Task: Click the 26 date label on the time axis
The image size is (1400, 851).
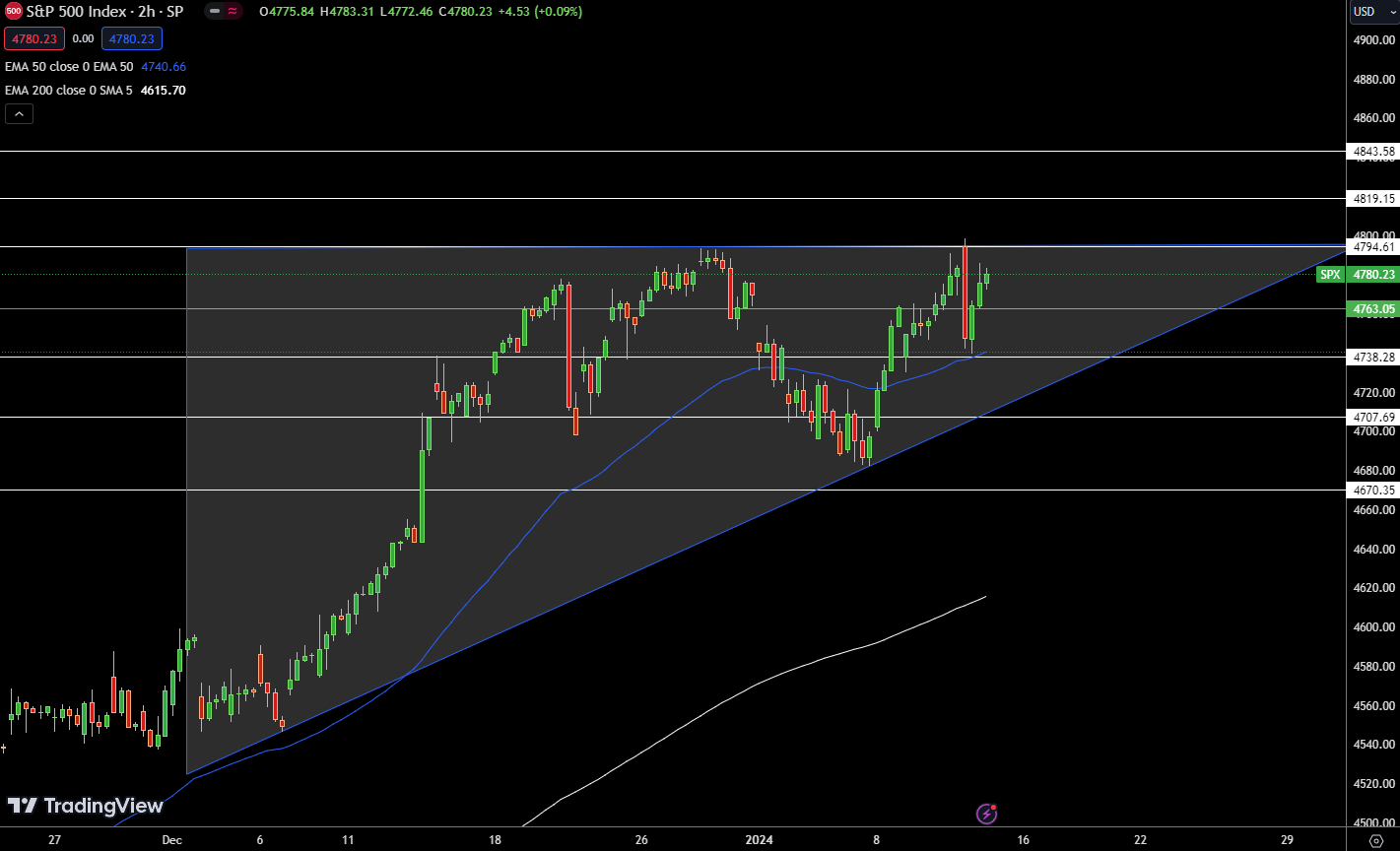Action: (641, 840)
